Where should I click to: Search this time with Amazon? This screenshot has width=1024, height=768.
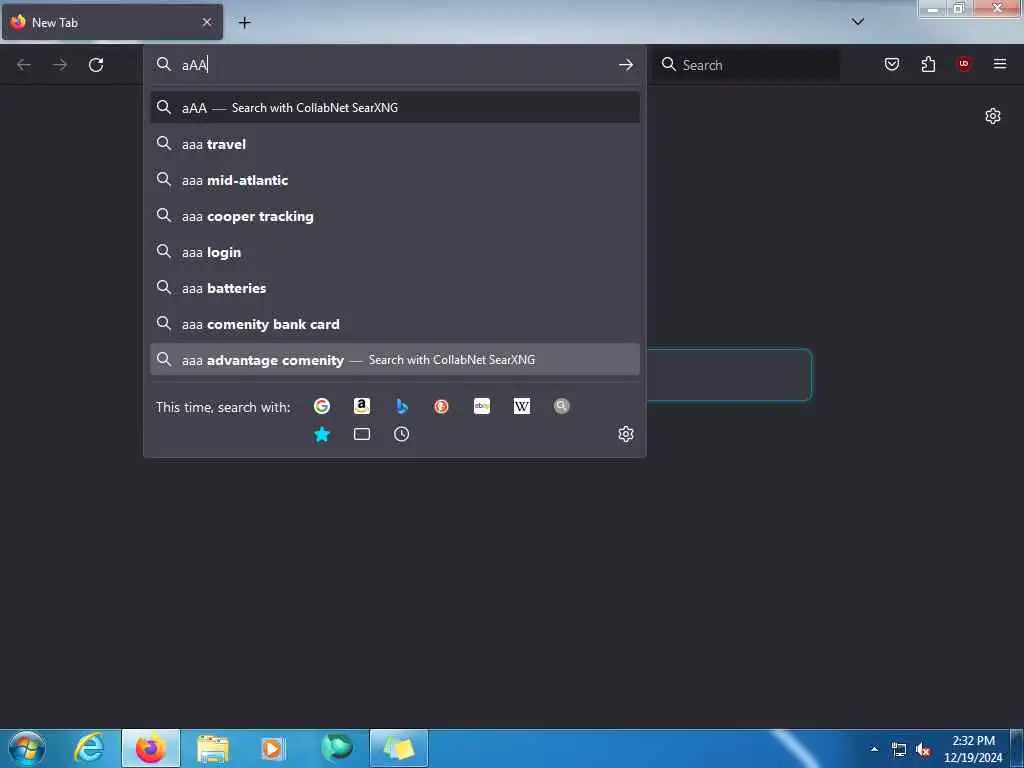pos(362,406)
